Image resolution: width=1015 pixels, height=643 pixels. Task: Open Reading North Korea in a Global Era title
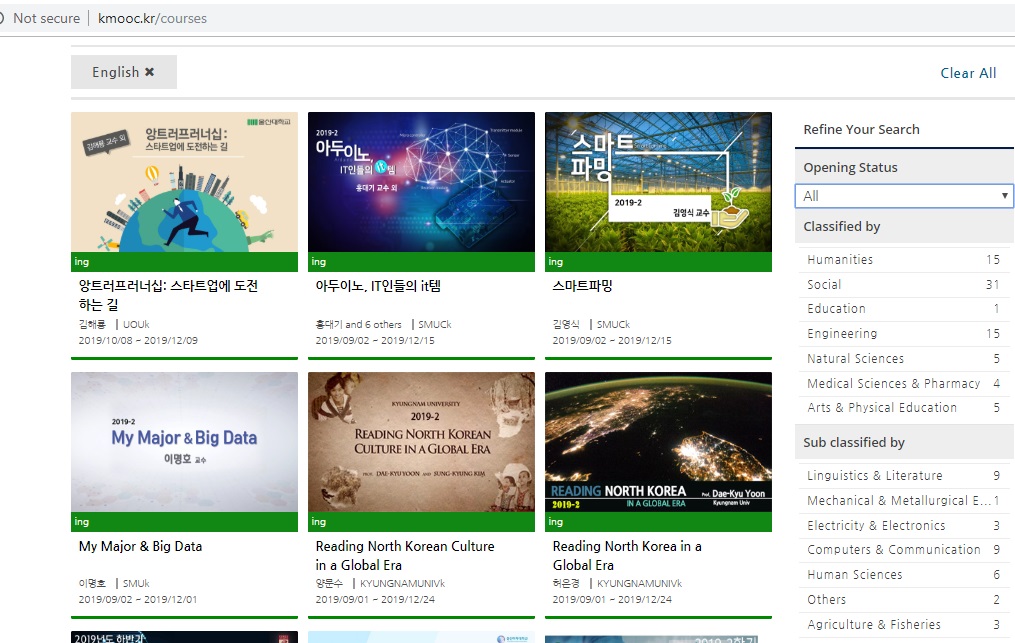click(x=627, y=556)
